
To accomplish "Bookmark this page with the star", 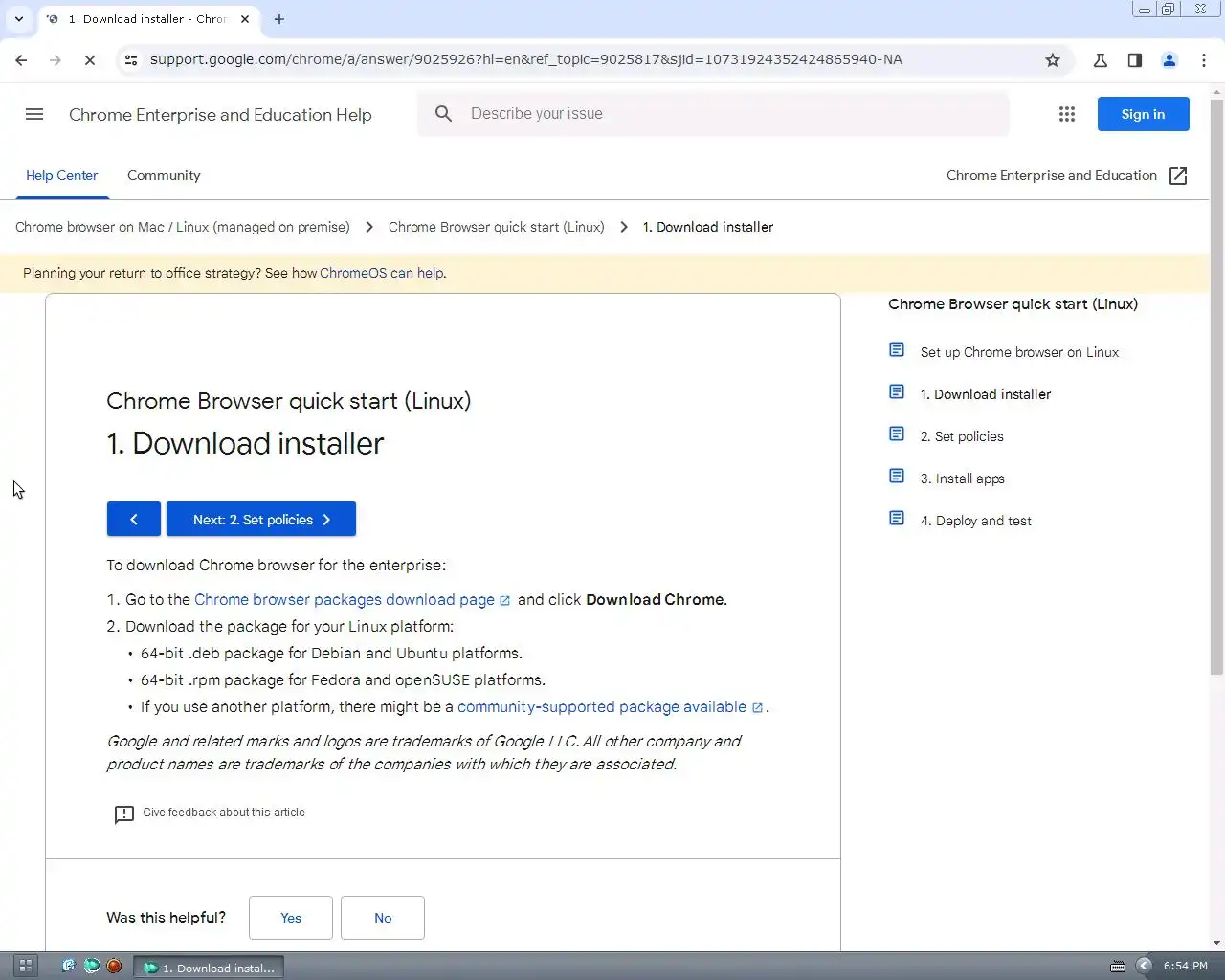I will tap(1053, 59).
